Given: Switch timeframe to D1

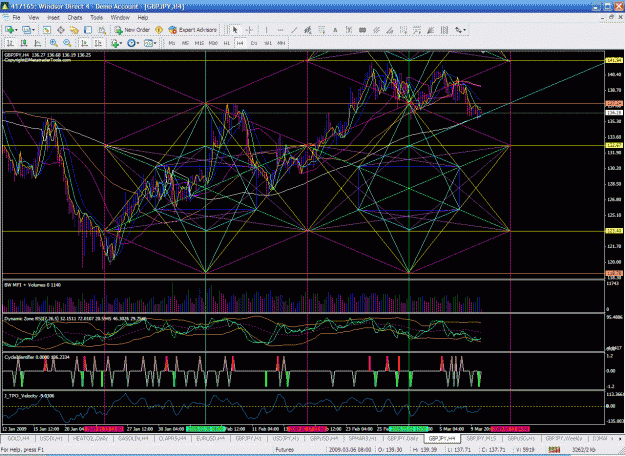Looking at the screenshot, I should pyautogui.click(x=254, y=43).
